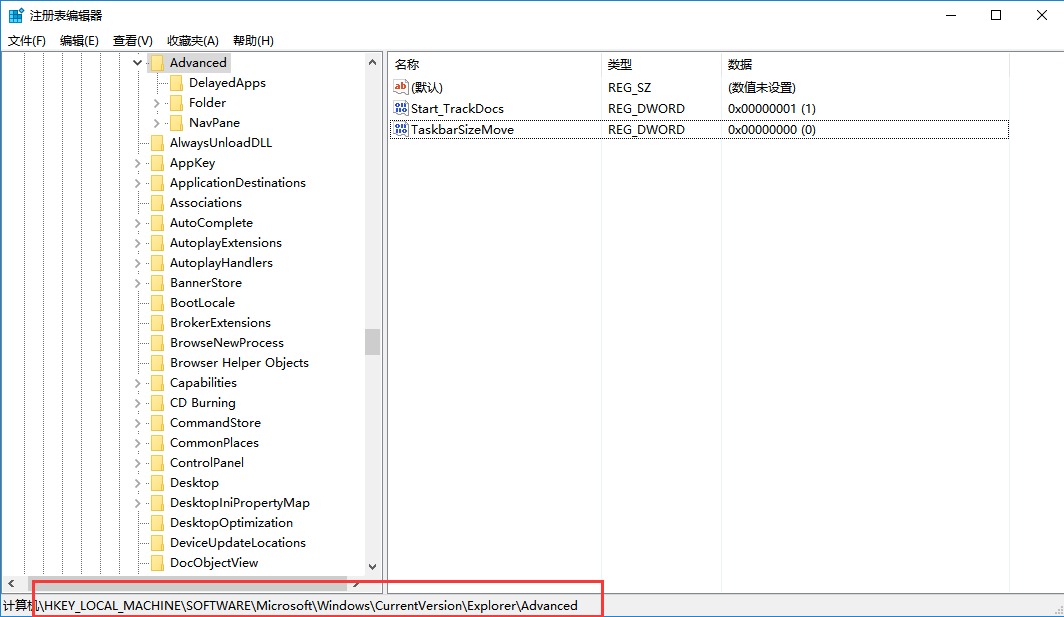
Task: Click the Start_TrackDocs DWORD value icon
Action: coord(401,108)
